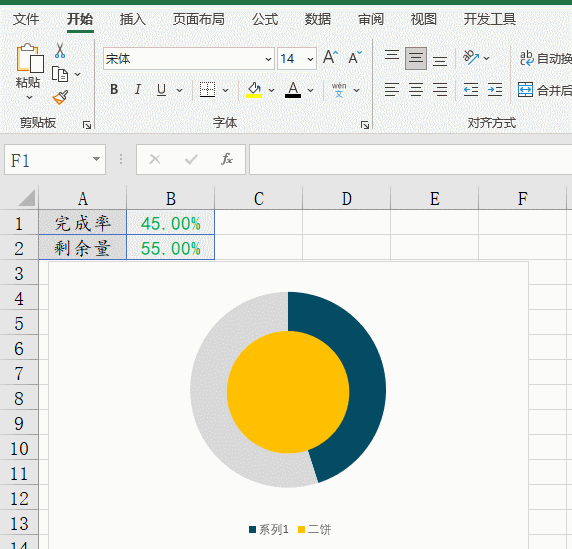Click the wrap text 自动换行 button
Image resolution: width=572 pixels, height=549 pixels.
545,58
